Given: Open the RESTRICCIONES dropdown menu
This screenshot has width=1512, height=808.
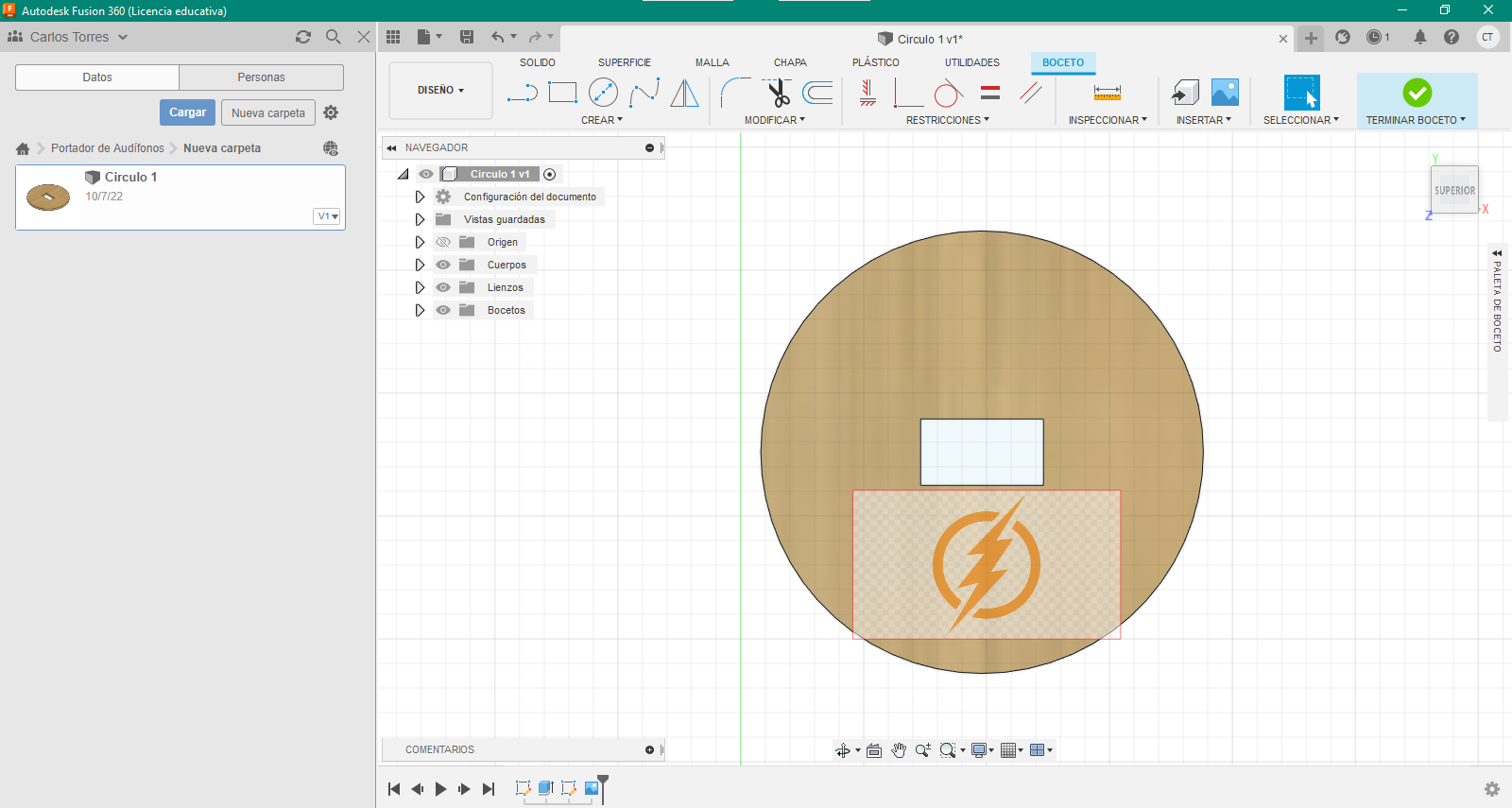Looking at the screenshot, I should click(948, 120).
